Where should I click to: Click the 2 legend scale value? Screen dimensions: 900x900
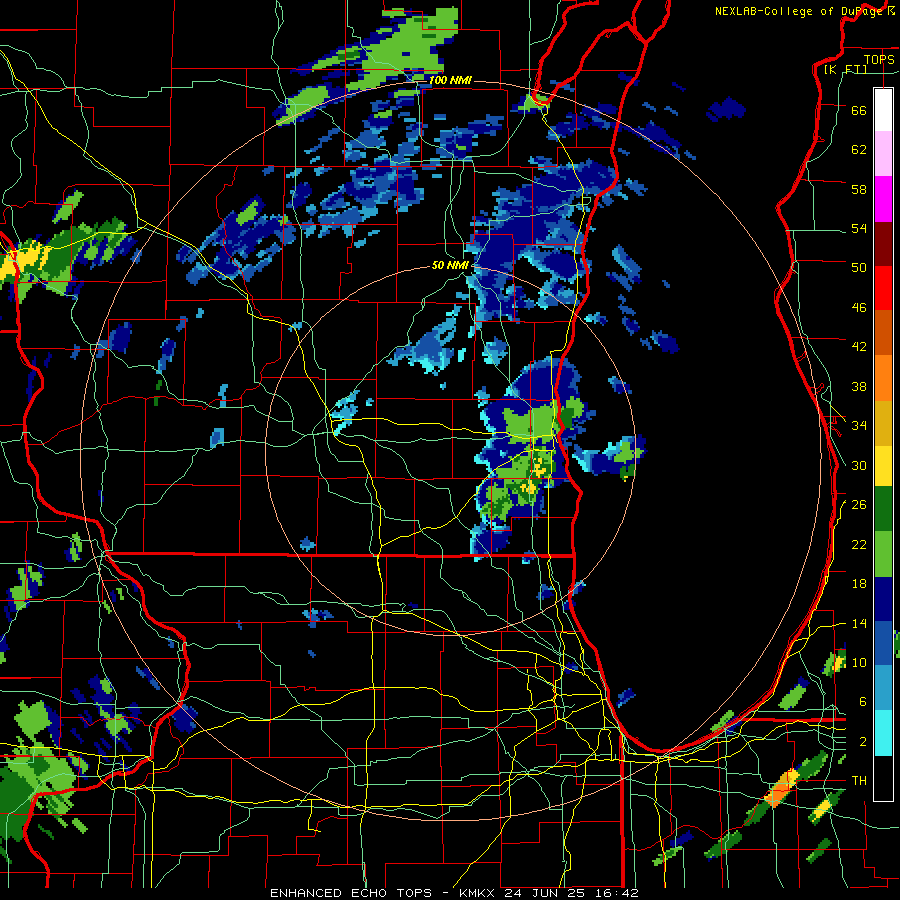(863, 742)
